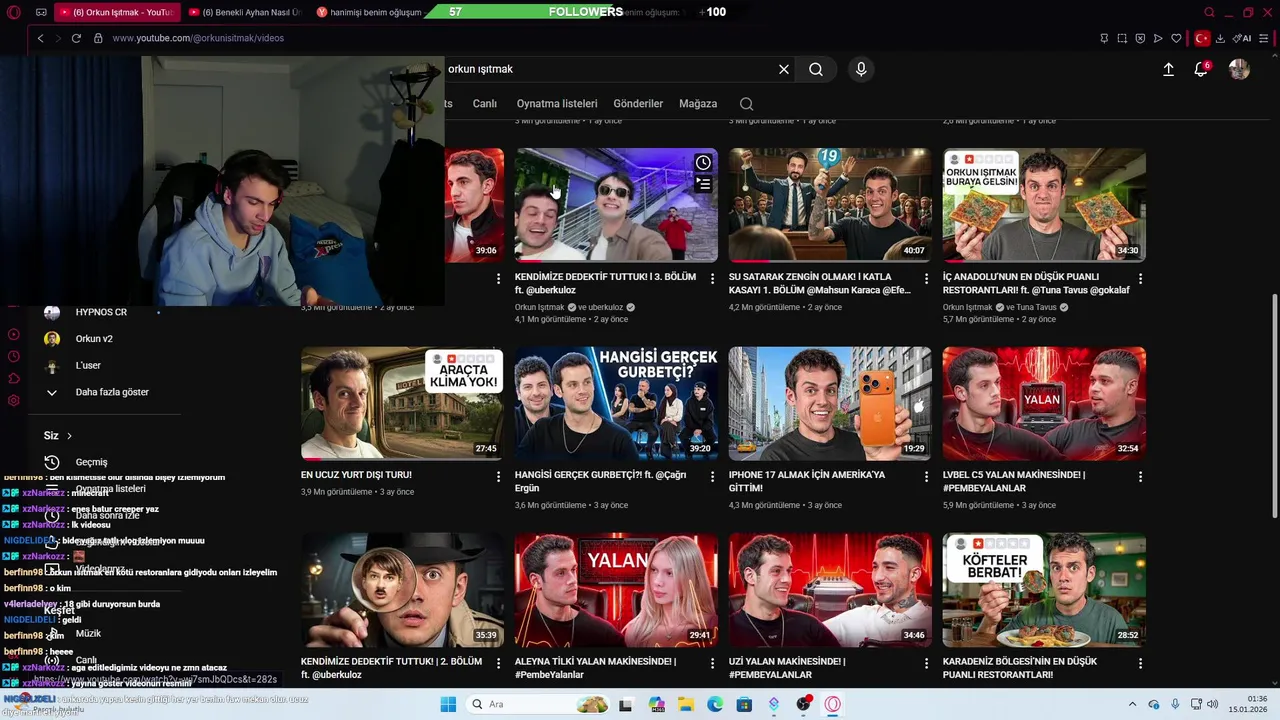Open Opera sidebar player icon
This screenshot has height=720, width=1280.
point(14,335)
